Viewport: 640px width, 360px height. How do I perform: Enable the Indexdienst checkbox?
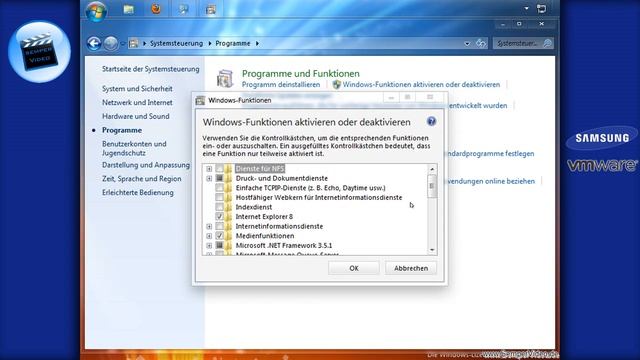point(219,207)
